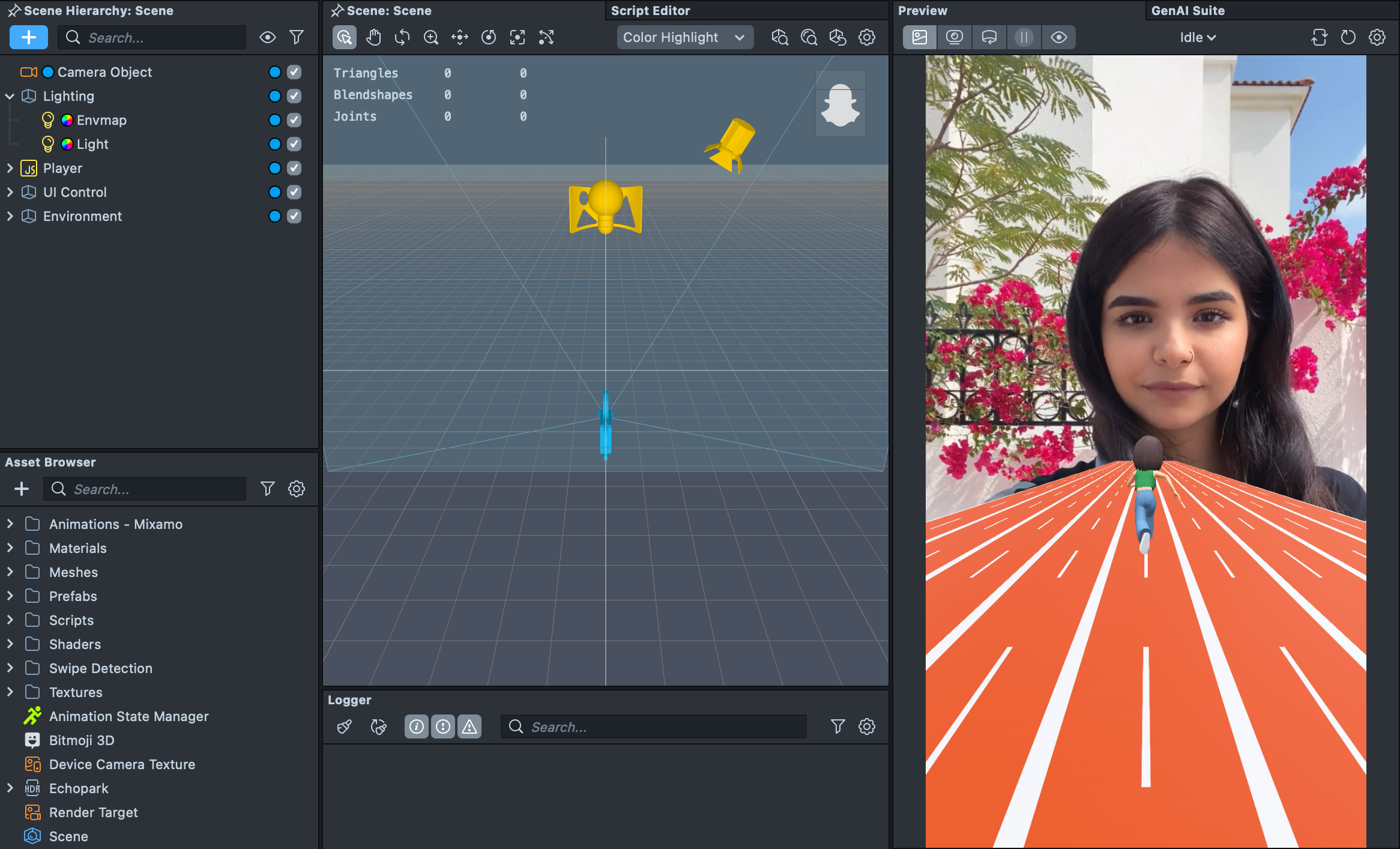Open Asset Browser filter icon

[268, 489]
